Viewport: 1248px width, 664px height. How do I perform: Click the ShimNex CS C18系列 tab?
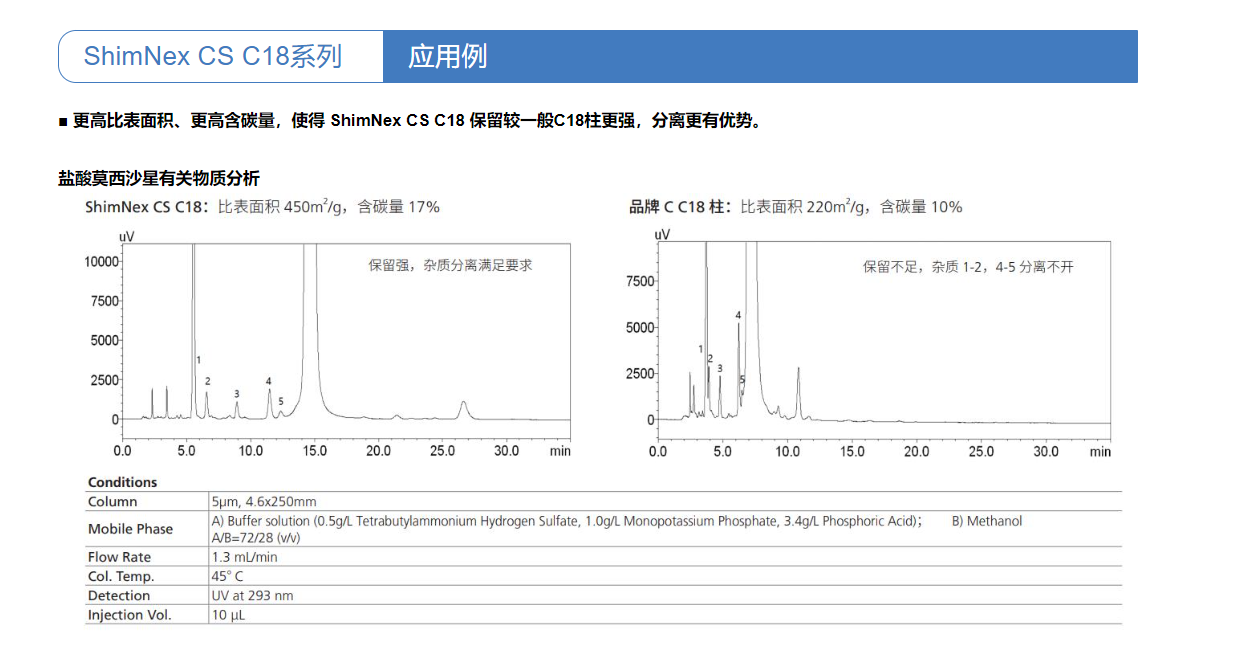coord(213,56)
